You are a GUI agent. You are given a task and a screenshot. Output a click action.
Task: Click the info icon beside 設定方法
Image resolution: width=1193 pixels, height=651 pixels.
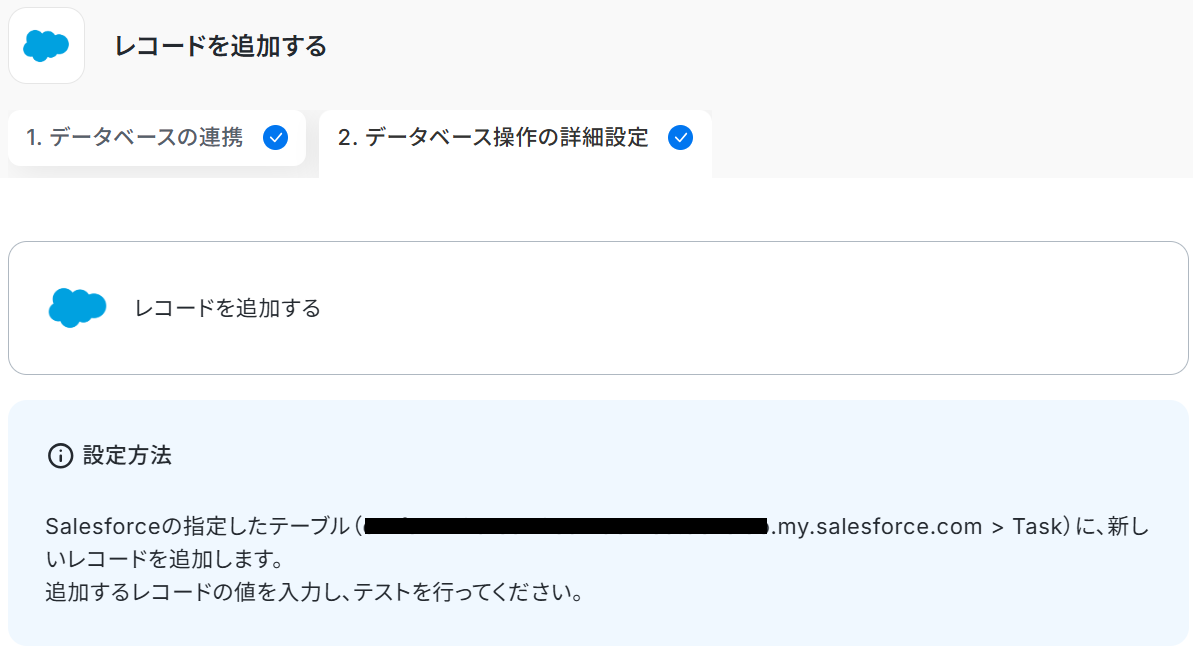(60, 456)
